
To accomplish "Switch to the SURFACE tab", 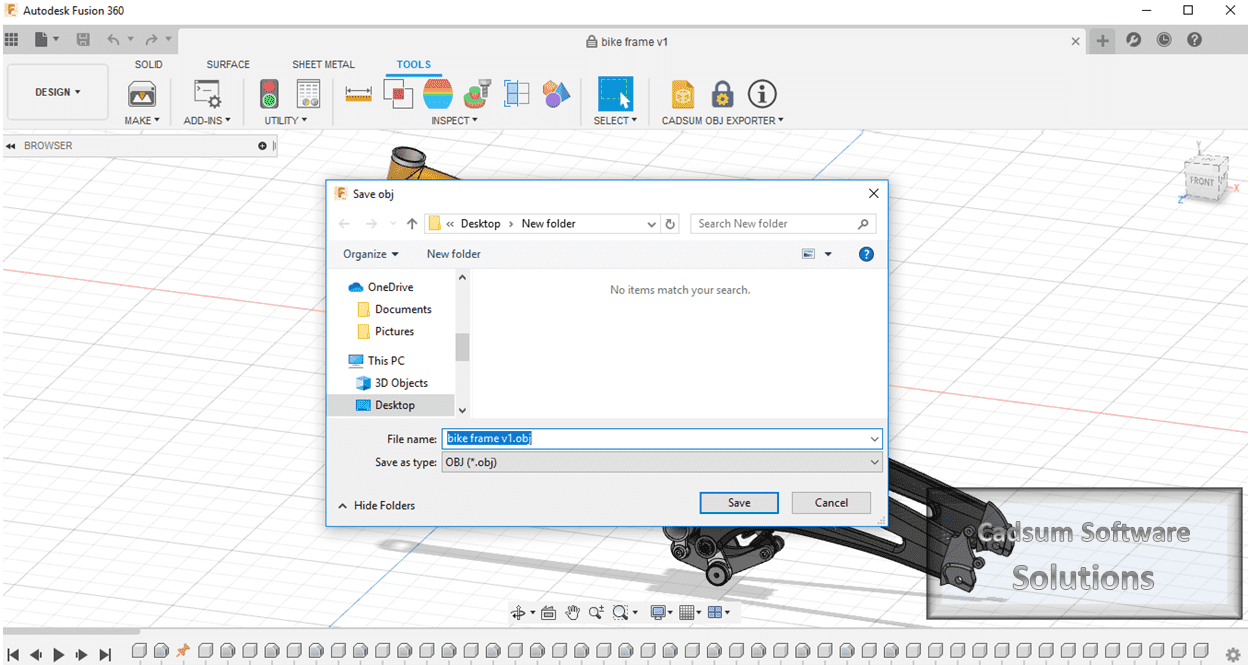I will 227,64.
